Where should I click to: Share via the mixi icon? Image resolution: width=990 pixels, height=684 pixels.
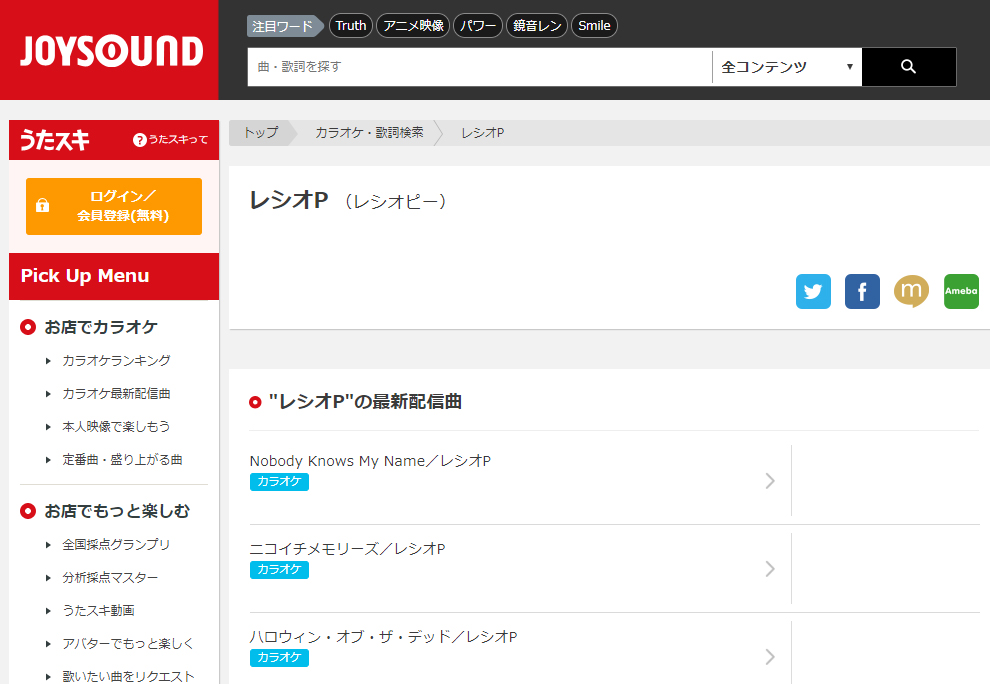911,292
